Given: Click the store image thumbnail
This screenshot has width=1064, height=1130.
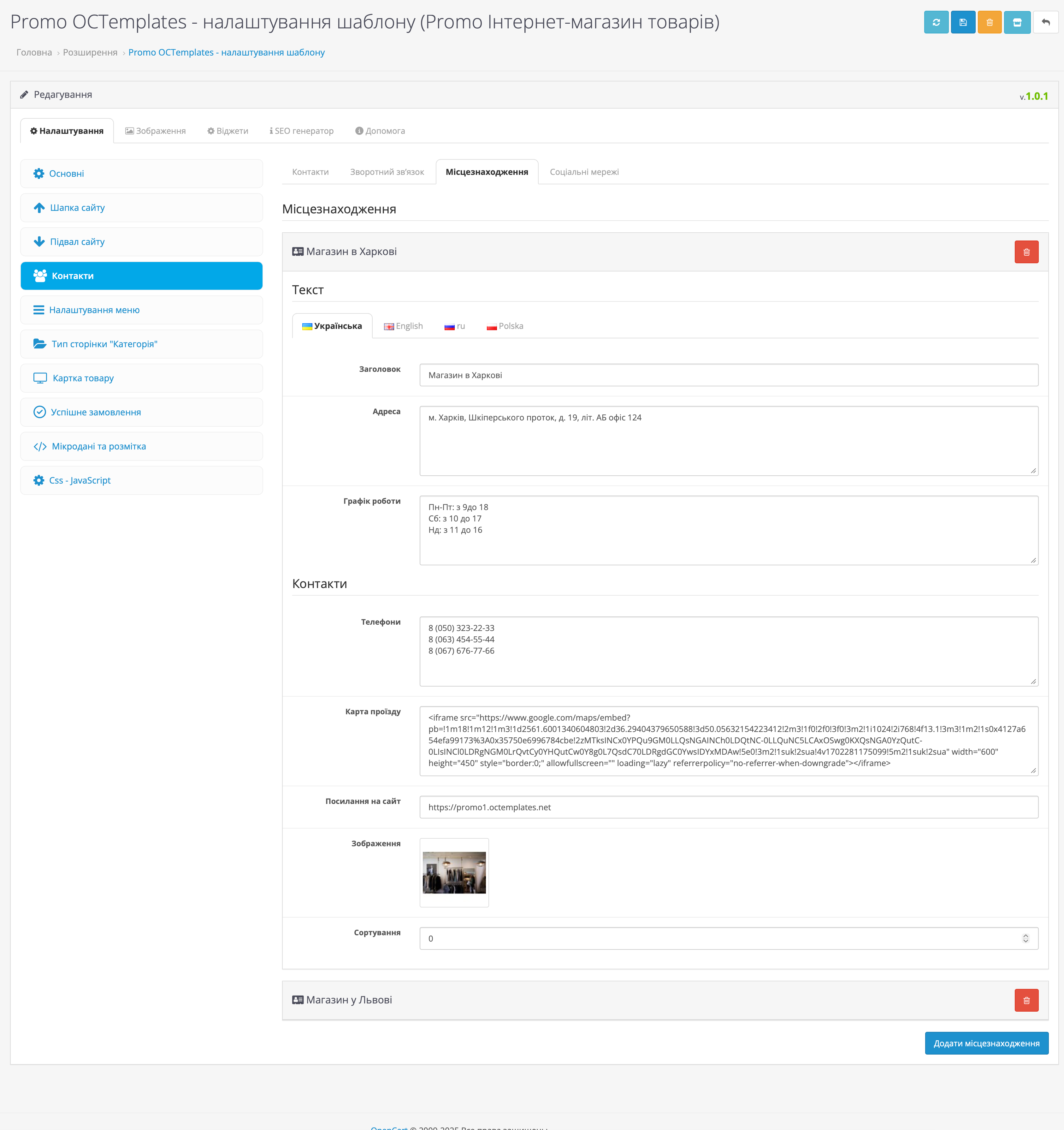Looking at the screenshot, I should pos(454,872).
